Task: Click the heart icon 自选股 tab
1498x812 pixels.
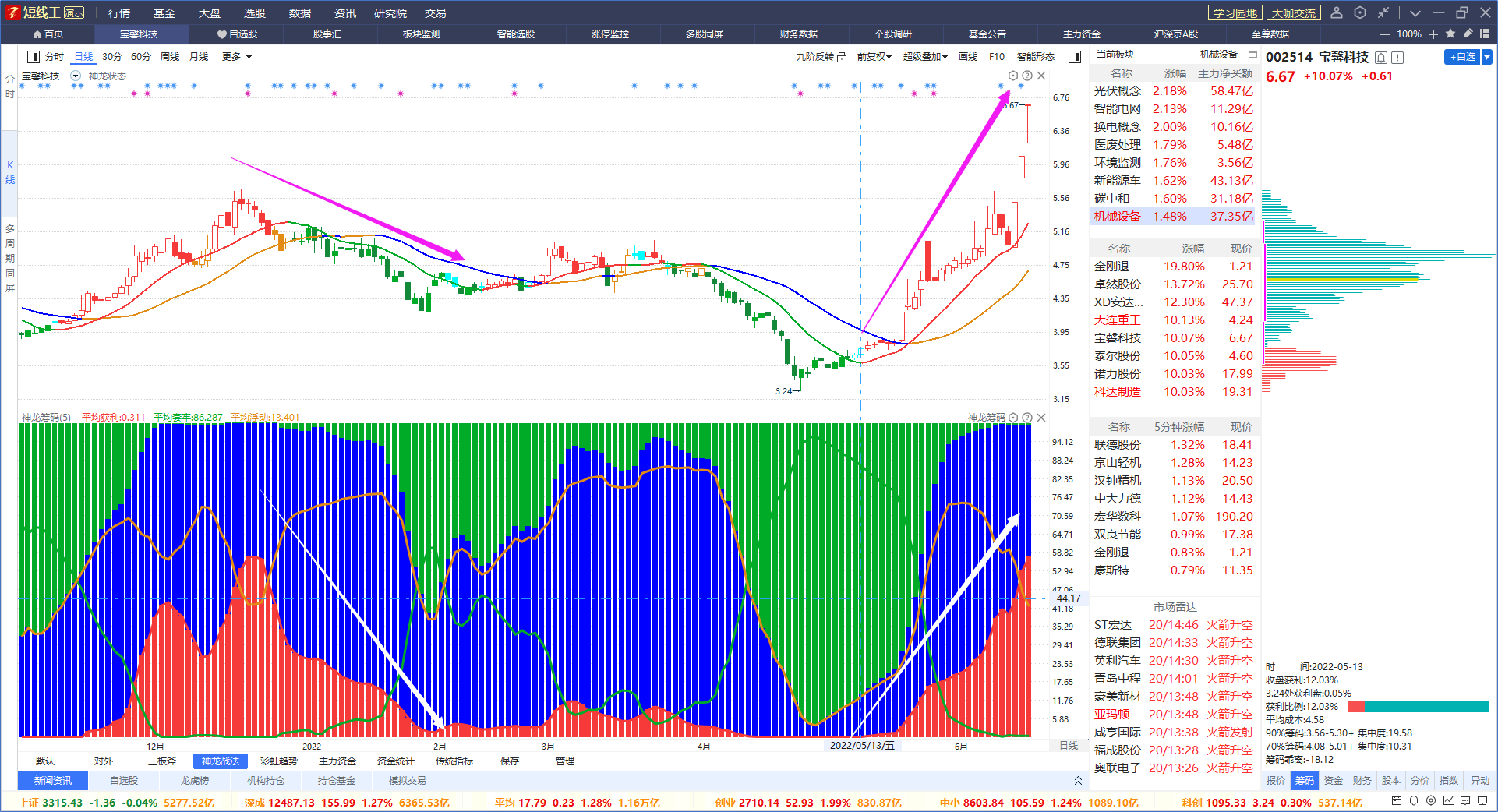Action: pyautogui.click(x=237, y=34)
